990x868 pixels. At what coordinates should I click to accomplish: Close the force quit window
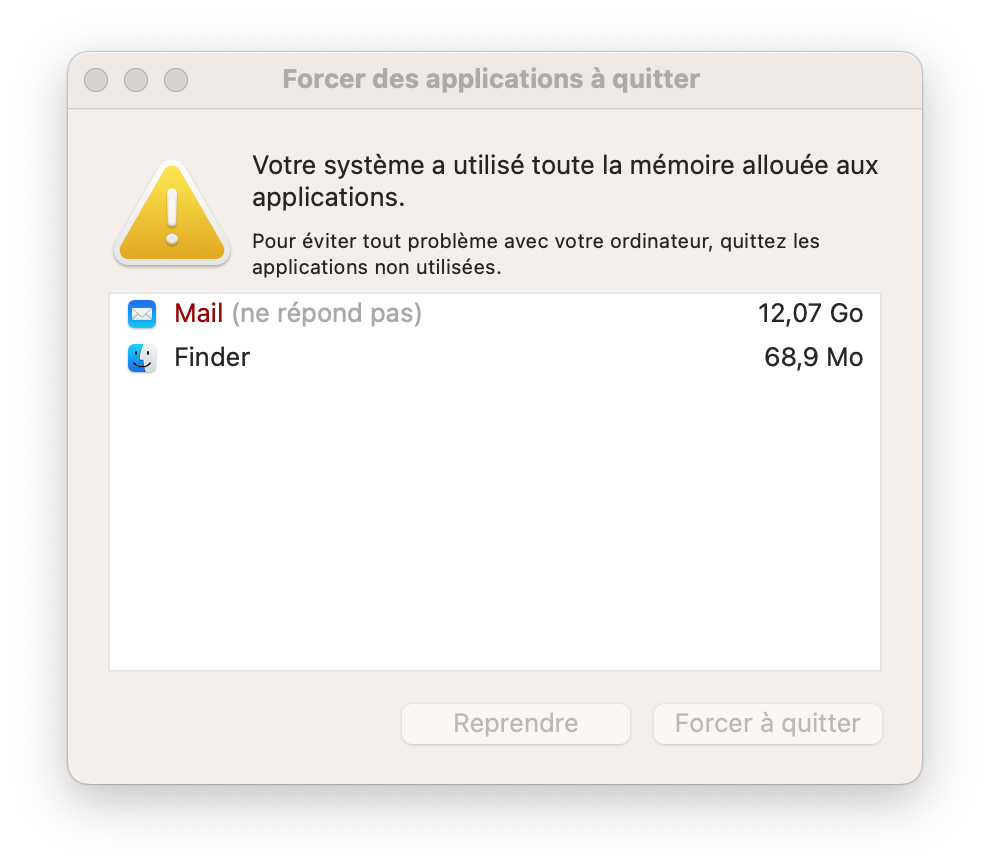96,80
